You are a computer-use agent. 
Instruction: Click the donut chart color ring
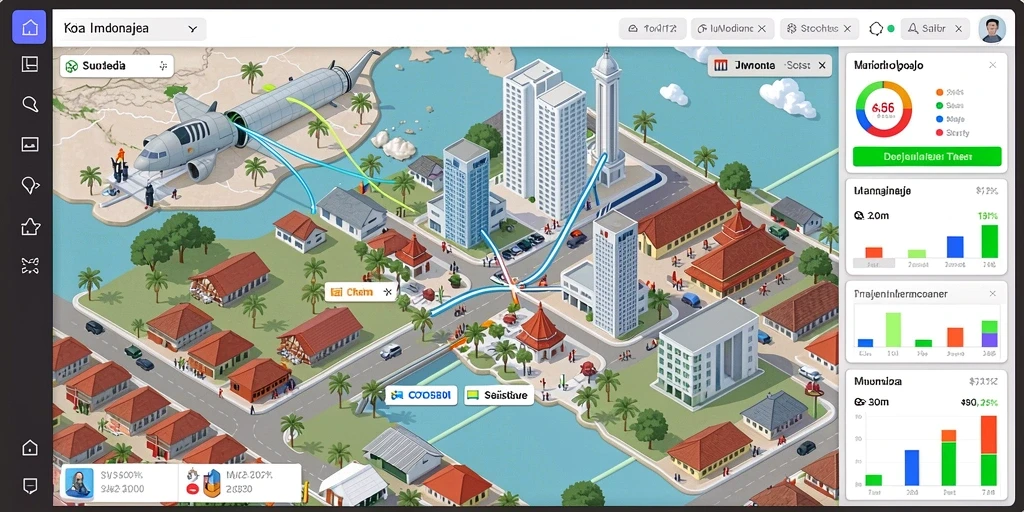883,108
